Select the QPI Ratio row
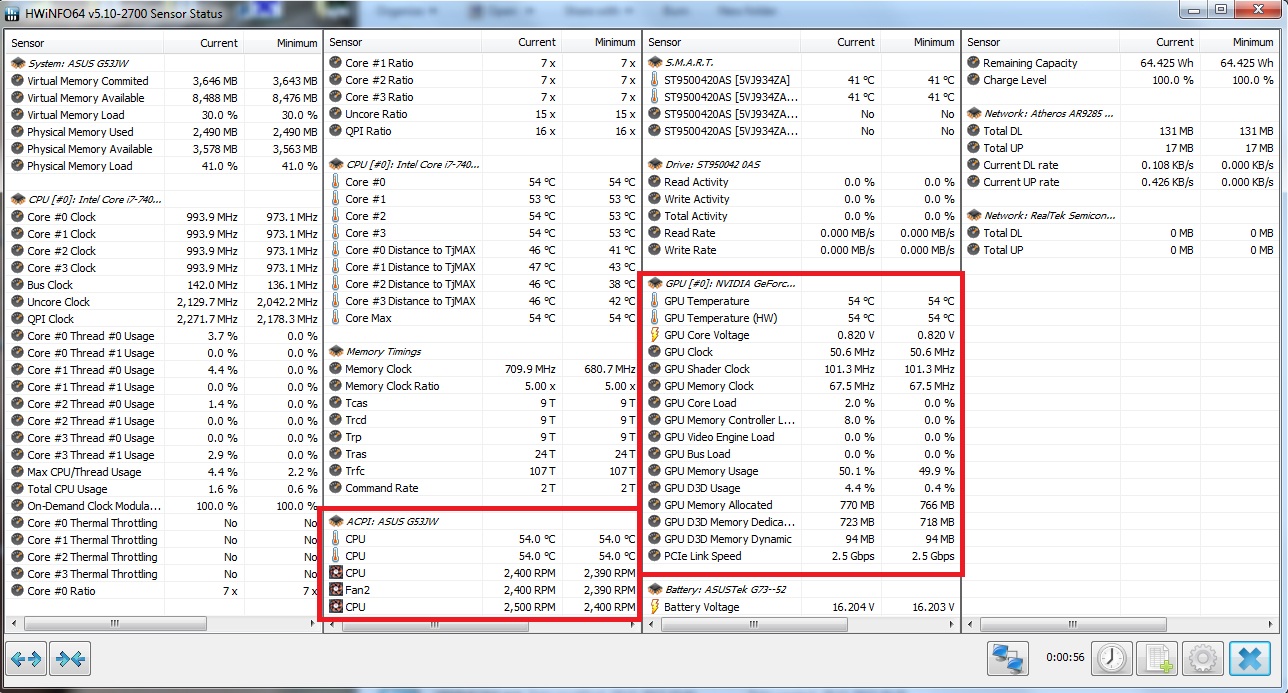1288x693 pixels. (482, 131)
